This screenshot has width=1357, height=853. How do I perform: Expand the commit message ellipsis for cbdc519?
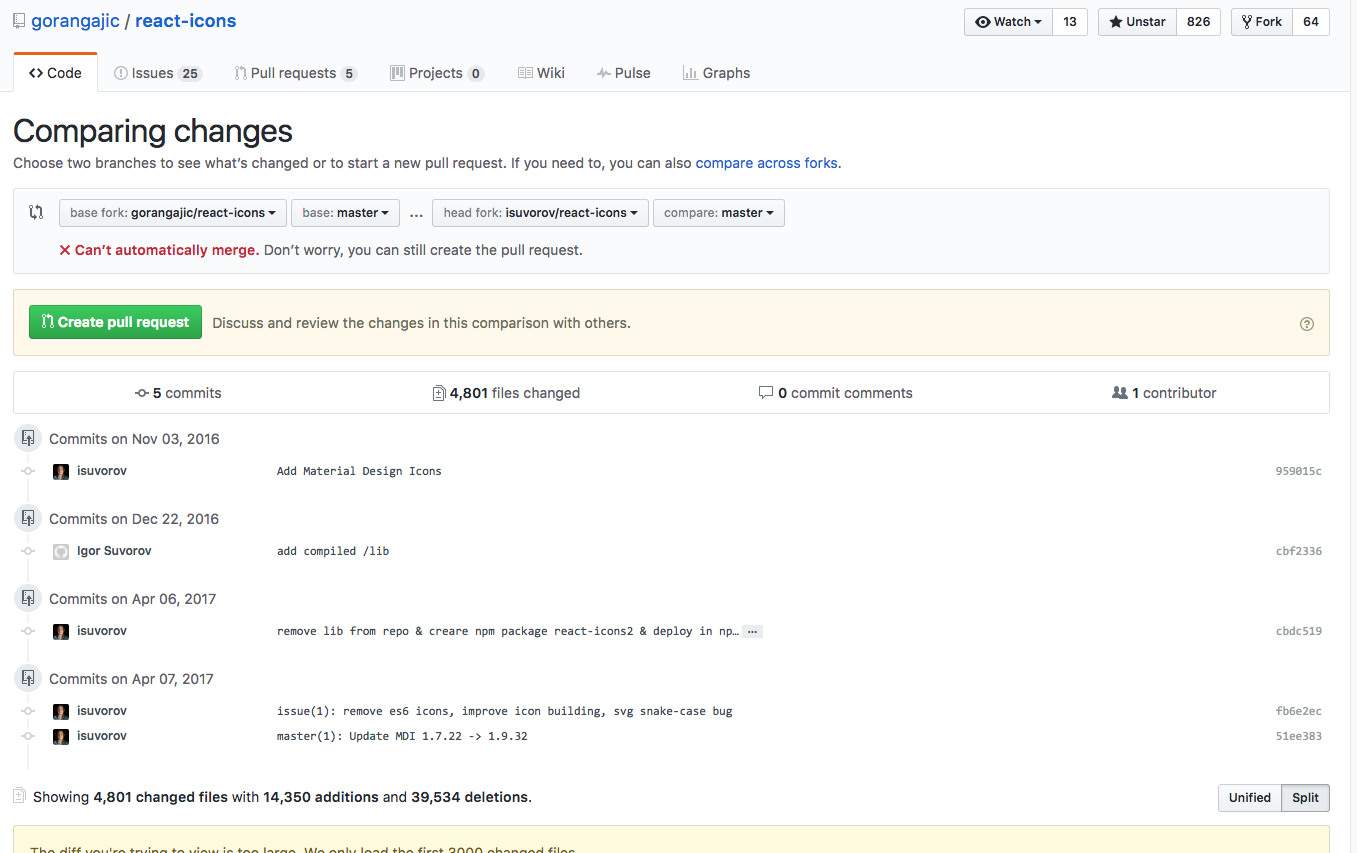coord(752,632)
